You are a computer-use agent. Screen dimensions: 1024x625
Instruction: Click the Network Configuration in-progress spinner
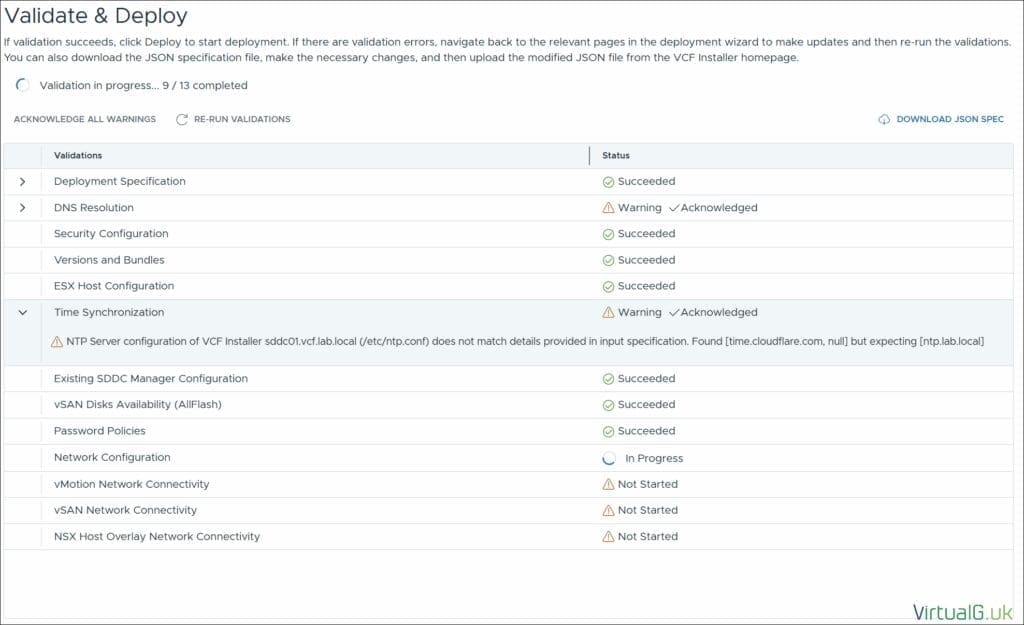click(609, 458)
